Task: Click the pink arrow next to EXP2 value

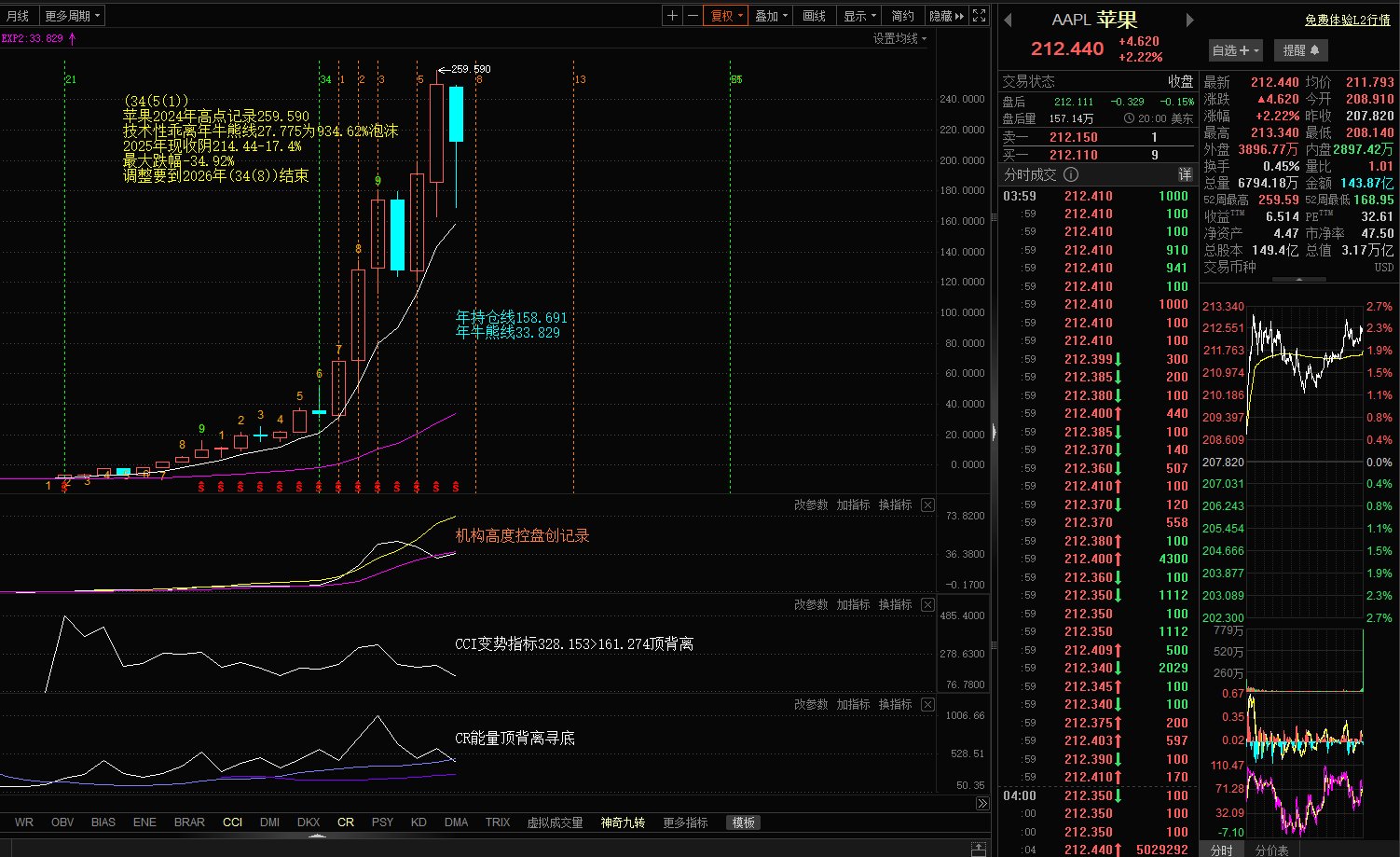Action: [x=72, y=38]
